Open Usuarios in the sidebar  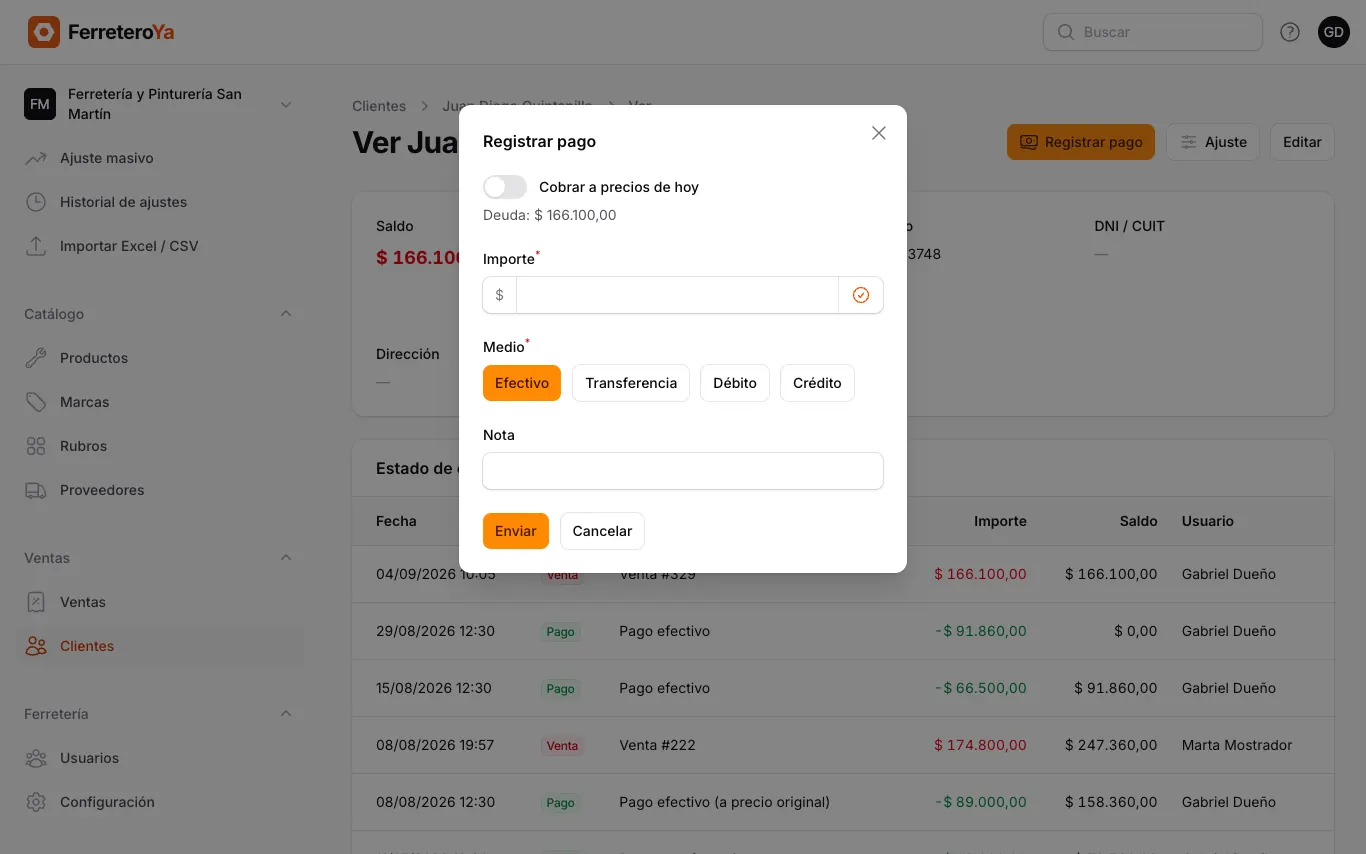160,758
